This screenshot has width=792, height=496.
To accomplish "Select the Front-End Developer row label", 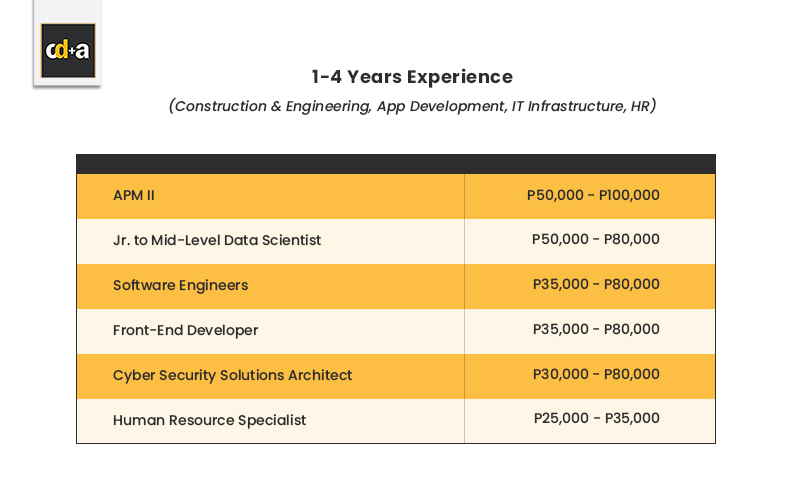I will [185, 330].
